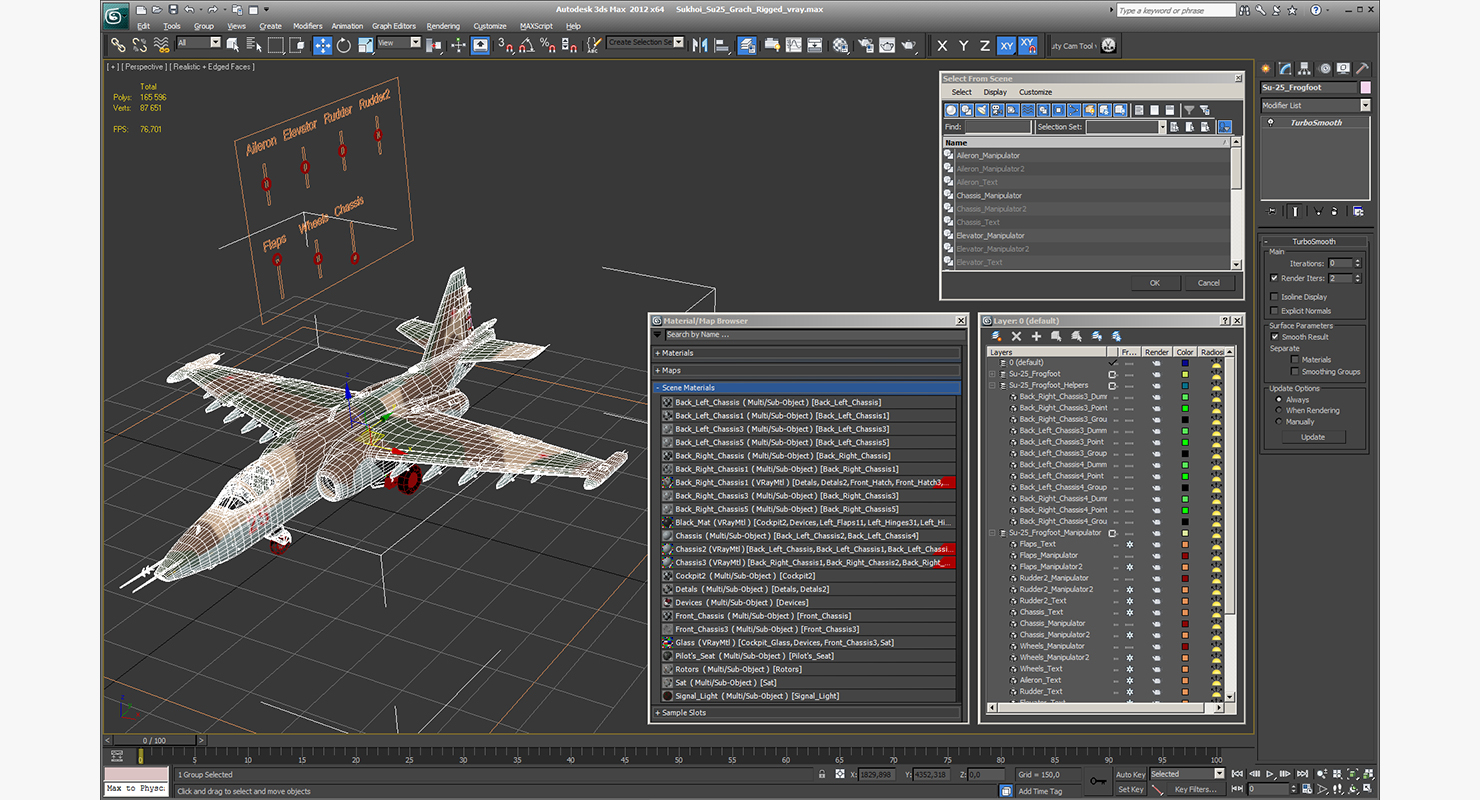Viewport: 1480px width, 800px height.
Task: Activate the Select and Rotate tool
Action: coord(344,45)
